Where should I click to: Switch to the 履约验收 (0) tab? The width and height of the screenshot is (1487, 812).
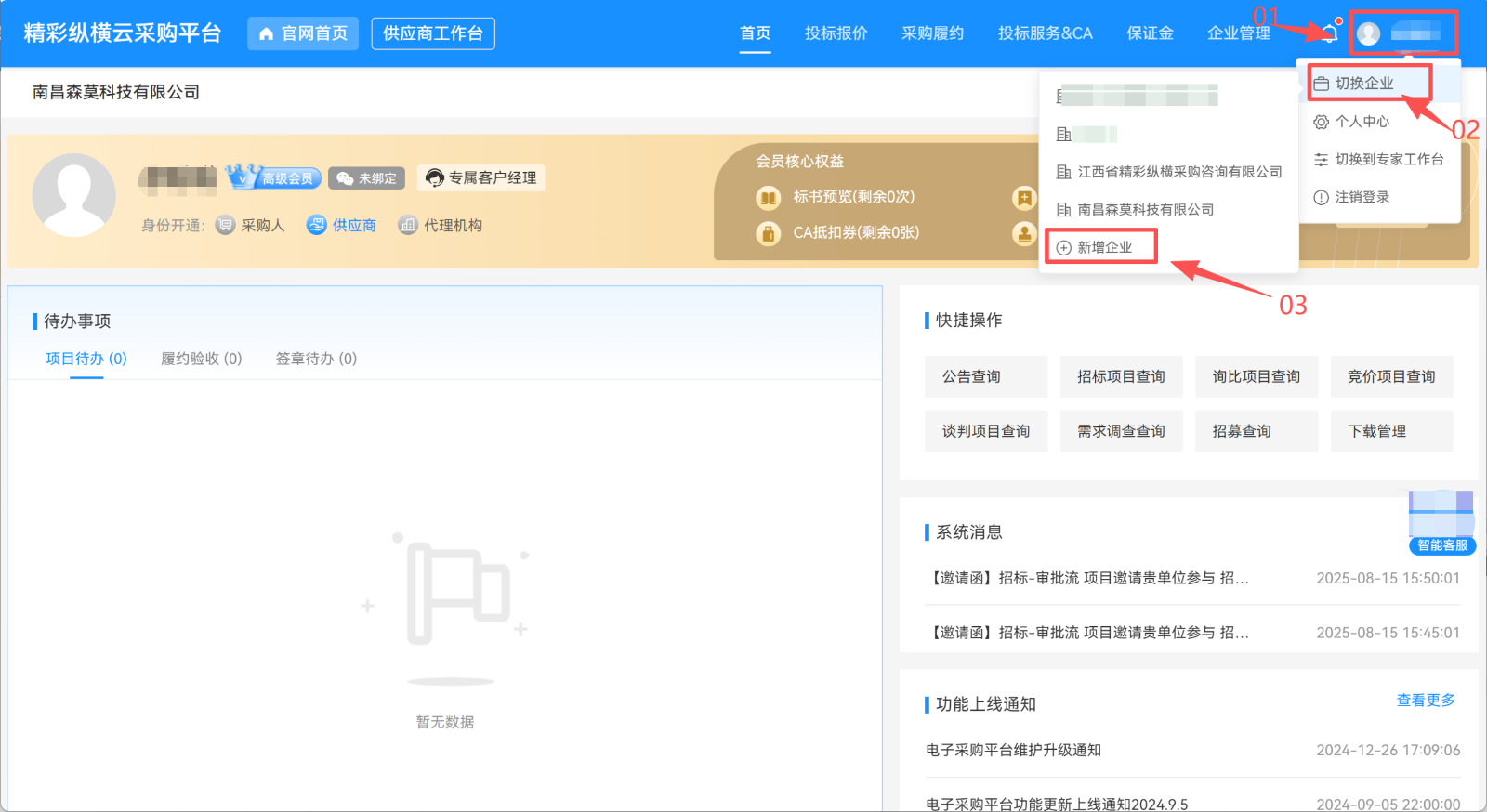click(201, 359)
